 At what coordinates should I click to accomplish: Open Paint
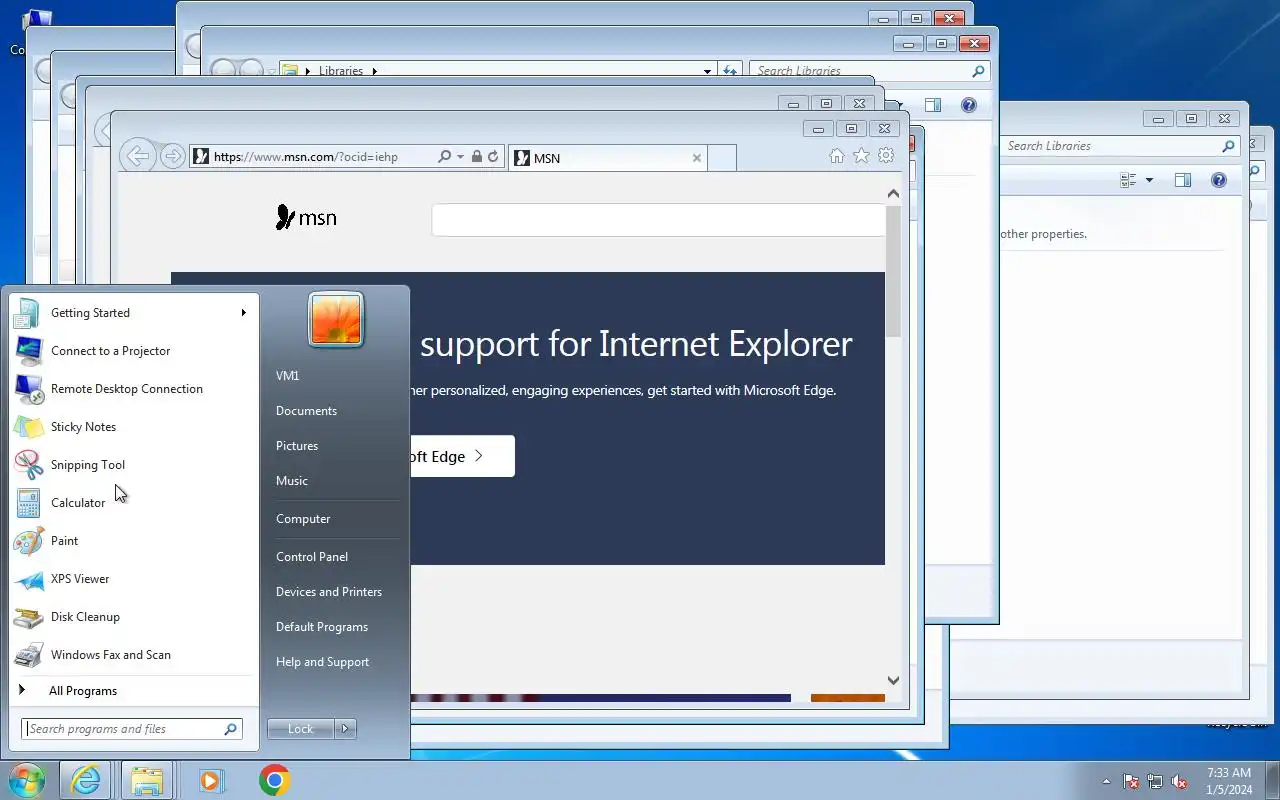click(x=133, y=541)
